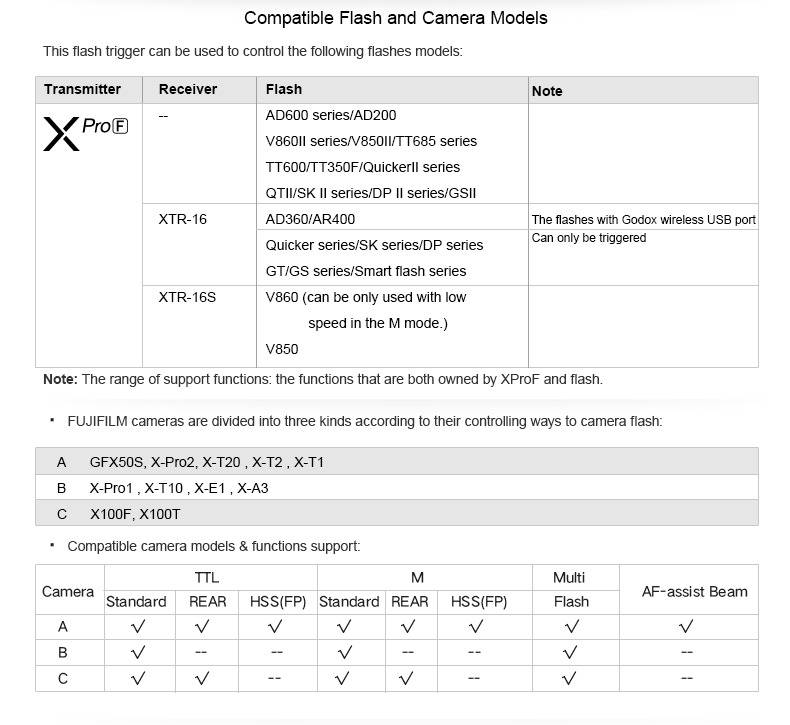The image size is (790, 725).
Task: Click the Multi Flash checkmark in row C
Action: coord(571,679)
